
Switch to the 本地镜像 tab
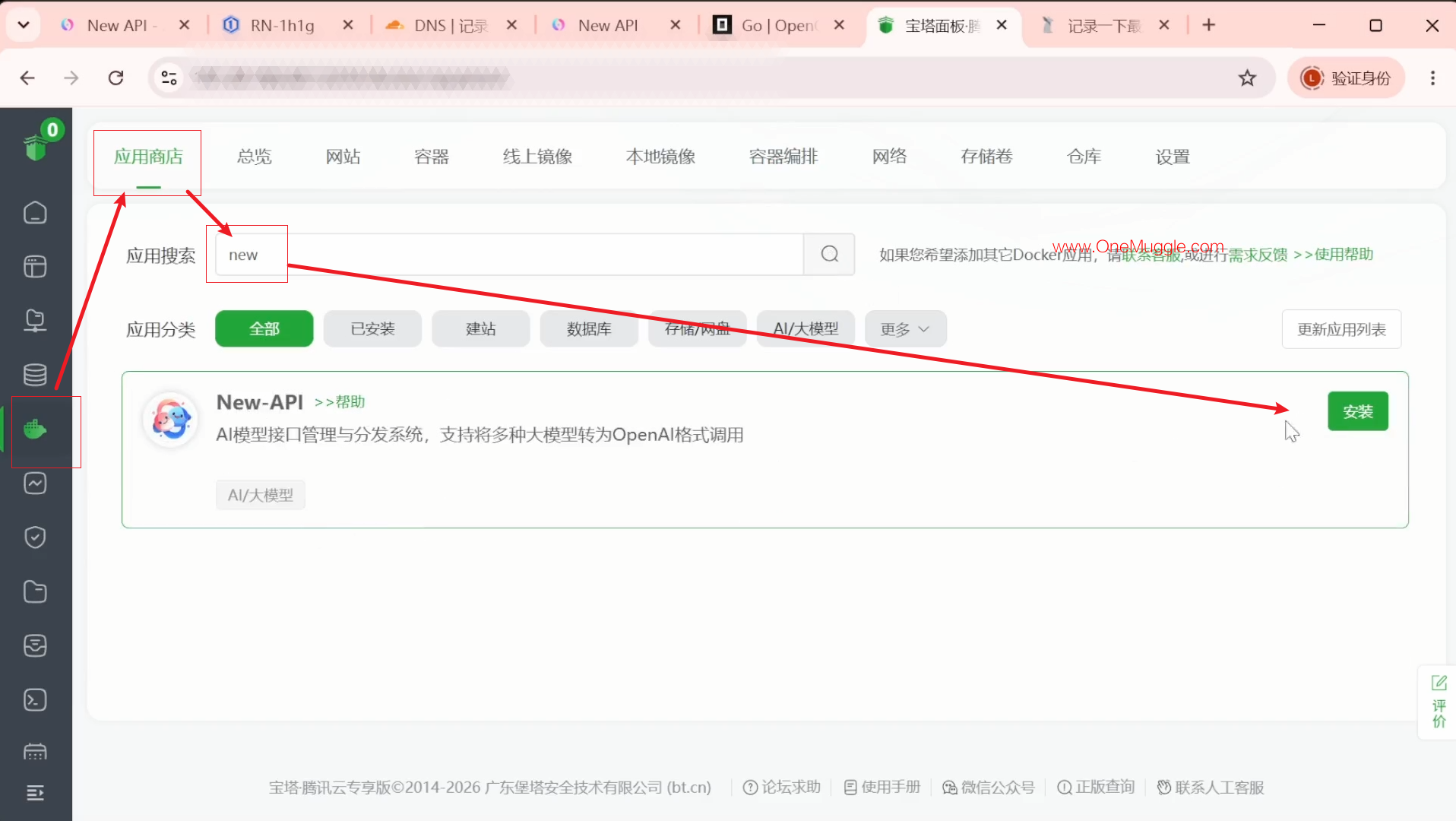tap(660, 157)
